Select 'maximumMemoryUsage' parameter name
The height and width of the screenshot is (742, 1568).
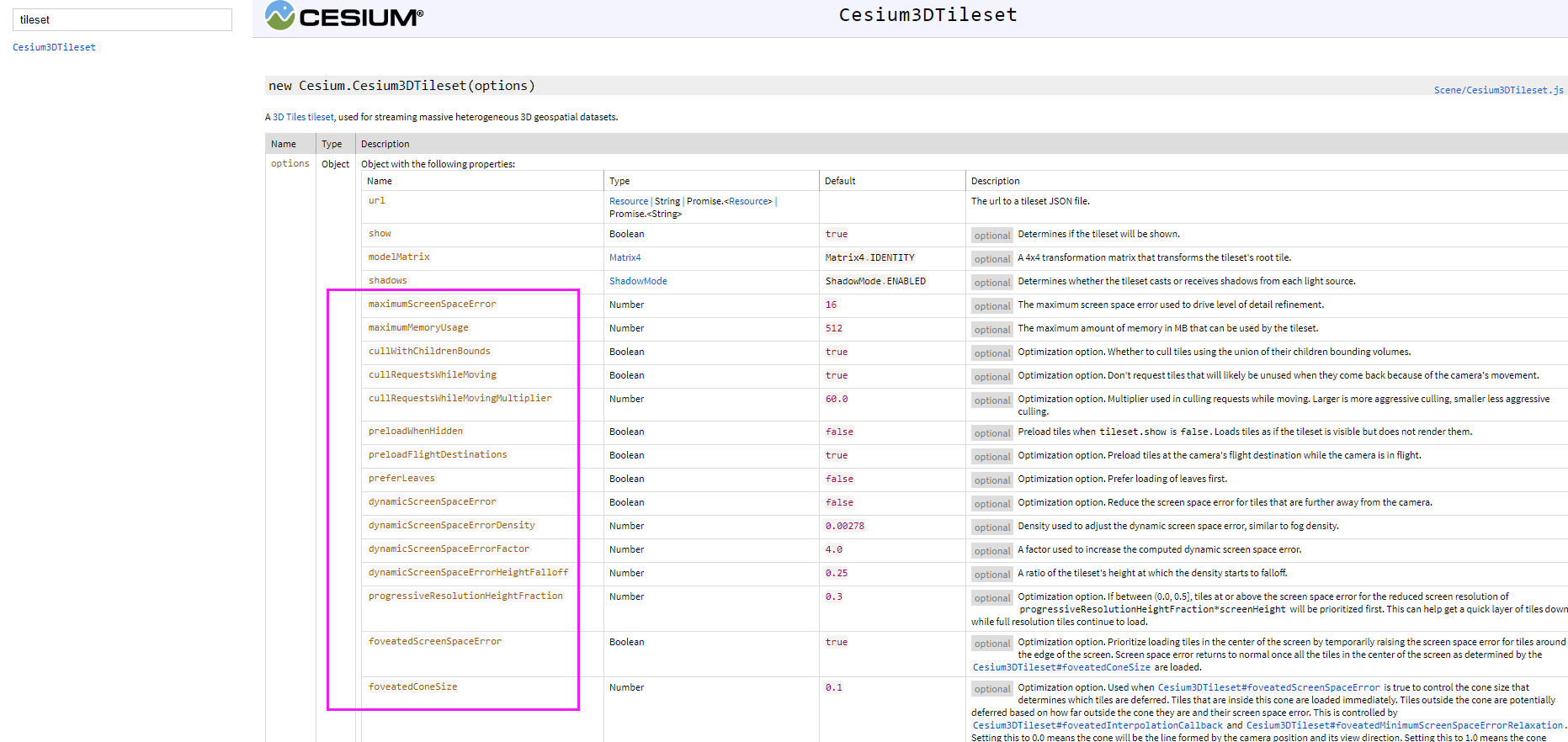(418, 327)
